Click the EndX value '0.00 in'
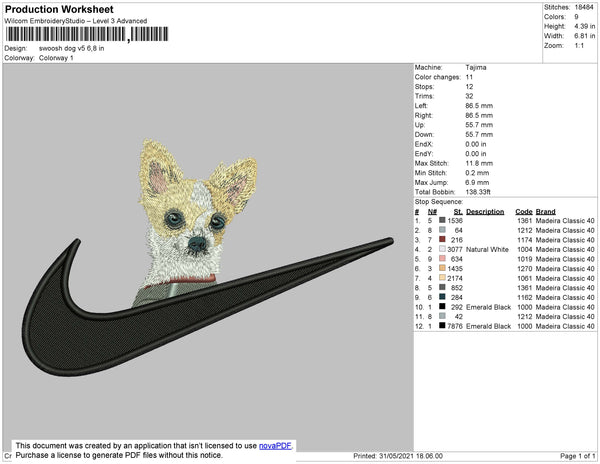This screenshot has width=600, height=464. tap(476, 144)
